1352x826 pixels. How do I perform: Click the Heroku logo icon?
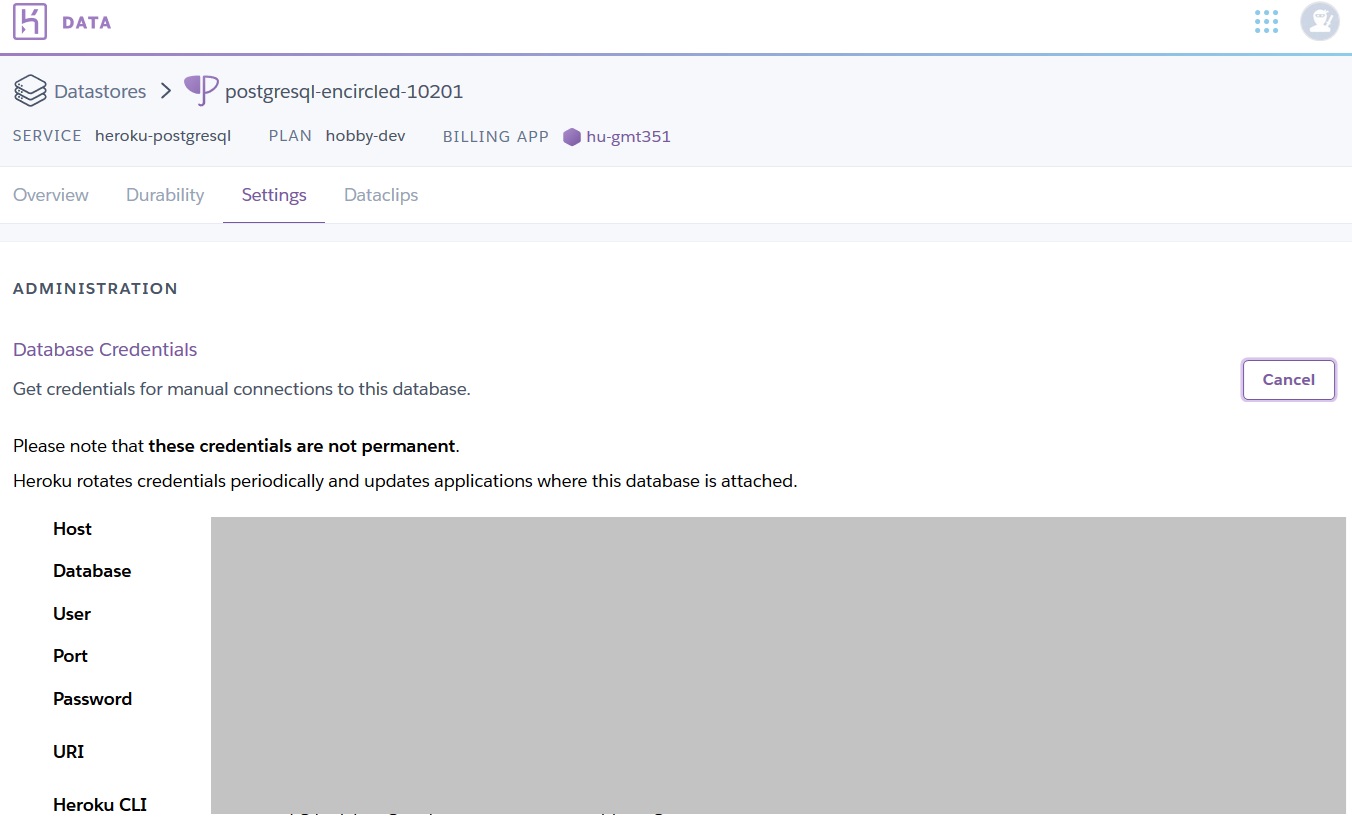click(30, 22)
